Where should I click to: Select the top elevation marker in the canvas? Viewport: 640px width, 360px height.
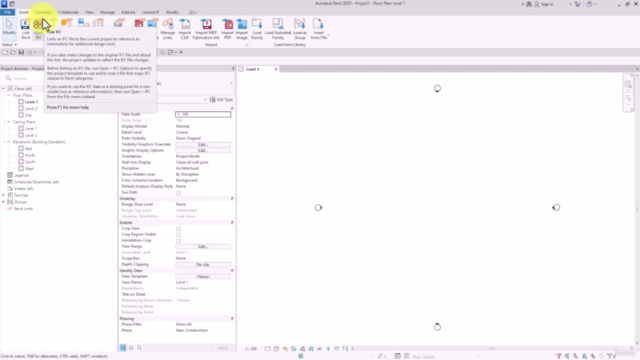tap(437, 89)
